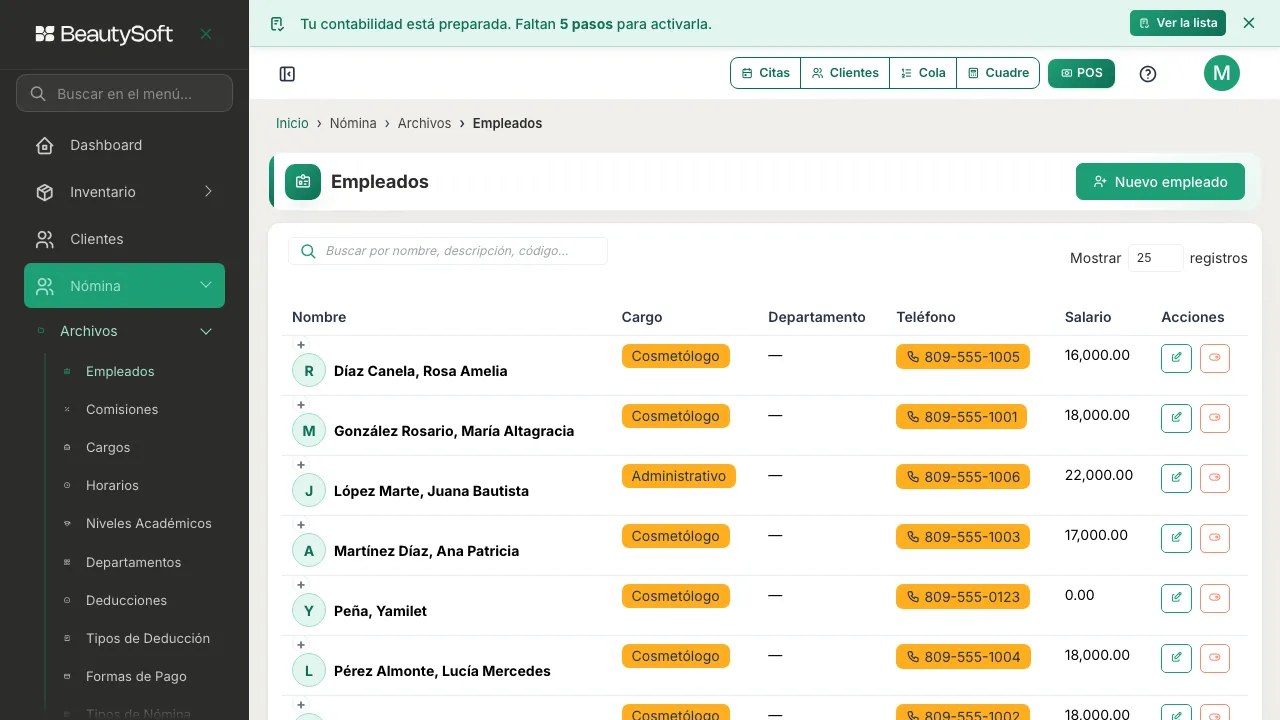The image size is (1280, 720).
Task: Collapse the Nómina menu chevron
Action: click(206, 286)
